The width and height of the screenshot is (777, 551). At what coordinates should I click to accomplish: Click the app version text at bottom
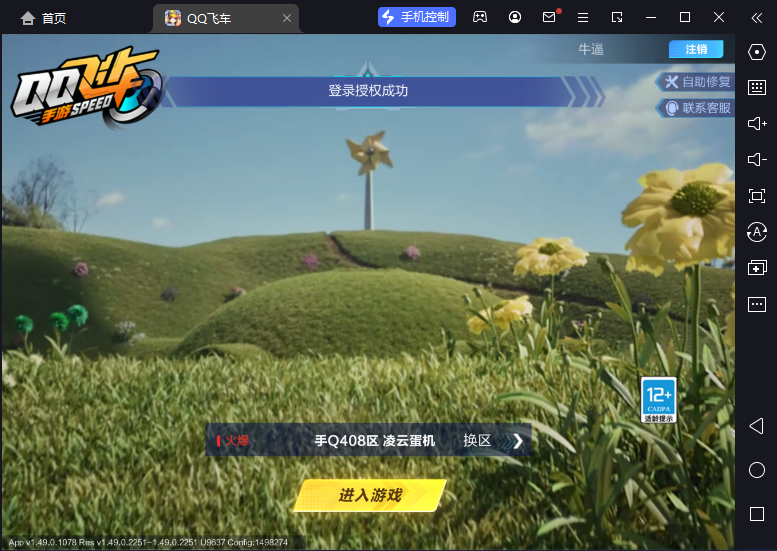click(x=148, y=543)
